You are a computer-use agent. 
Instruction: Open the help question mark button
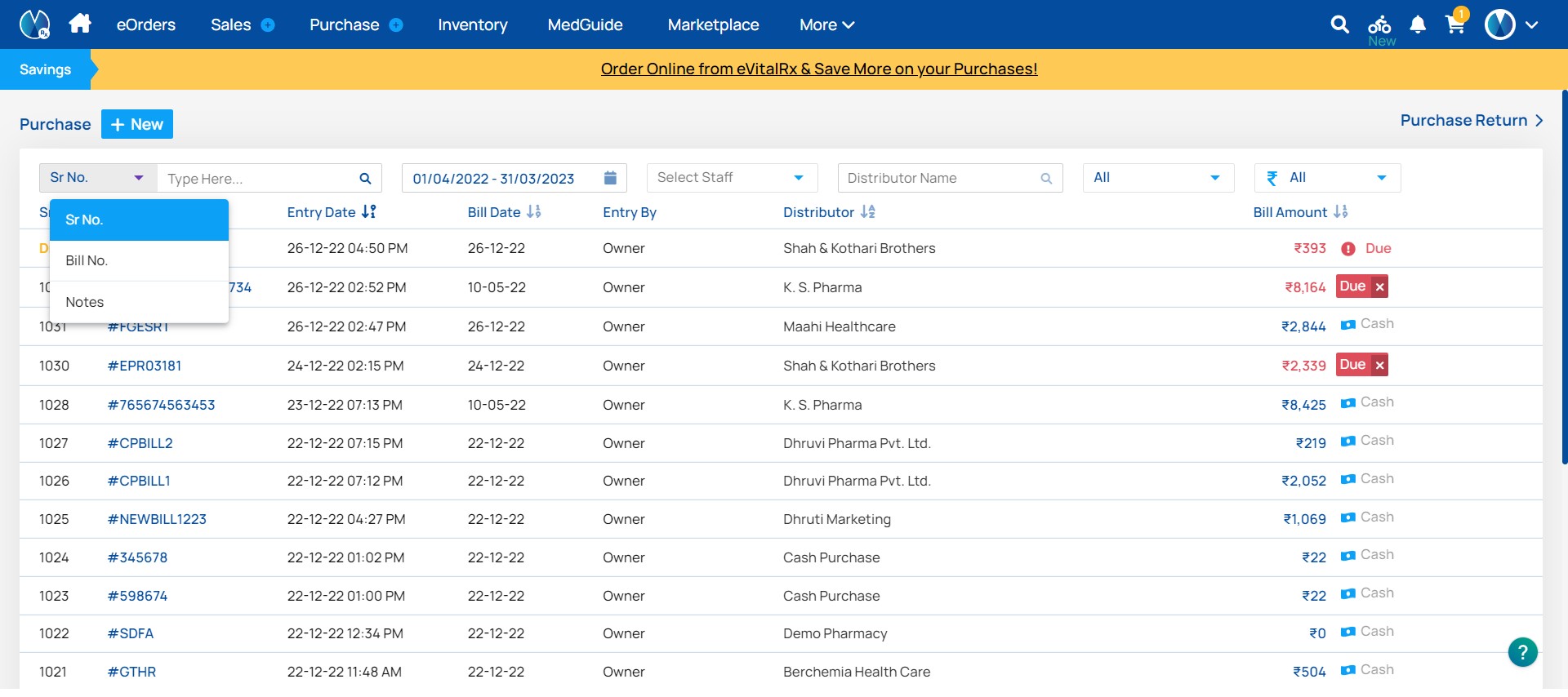pyautogui.click(x=1522, y=652)
